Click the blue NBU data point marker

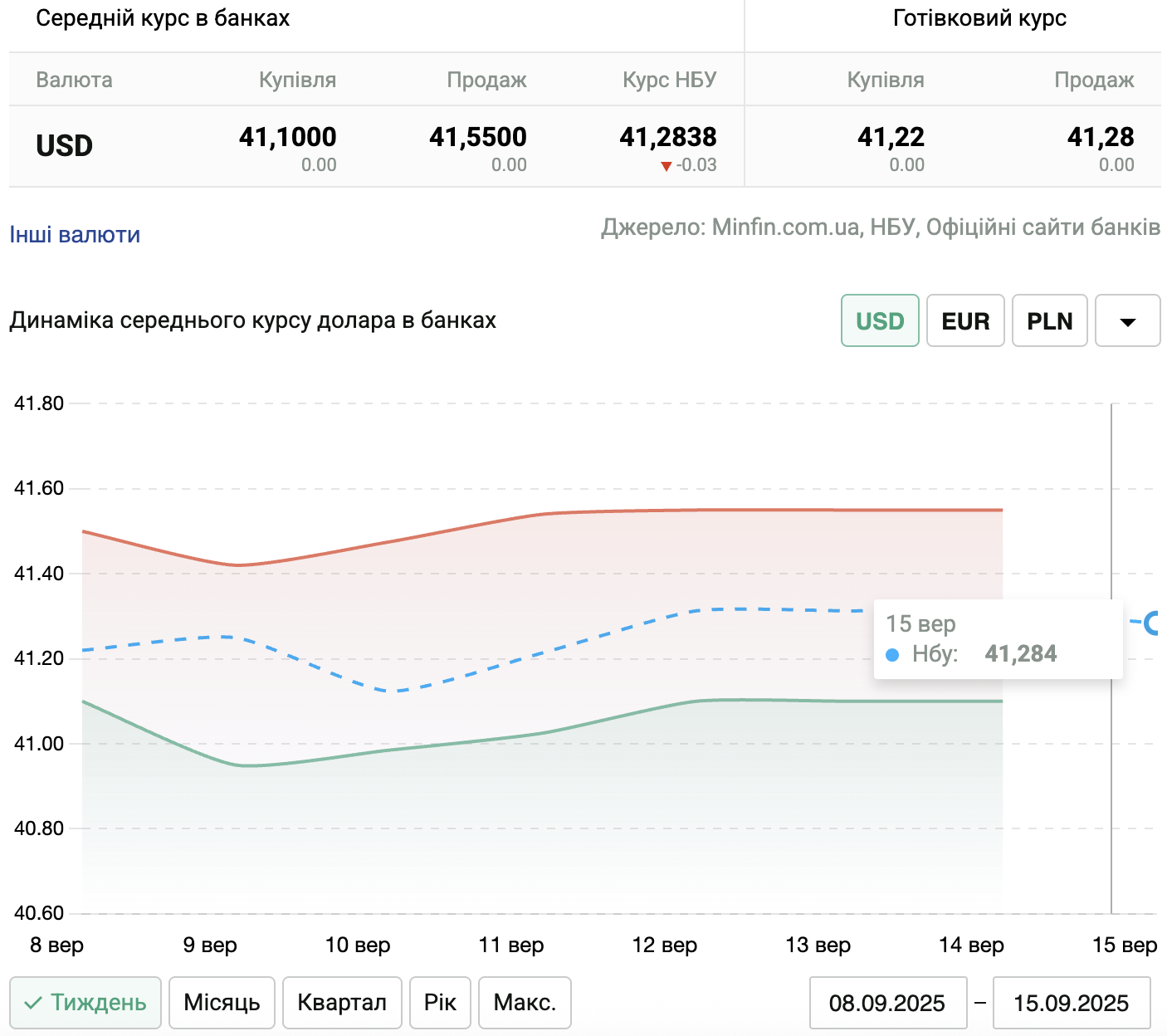click(1152, 623)
